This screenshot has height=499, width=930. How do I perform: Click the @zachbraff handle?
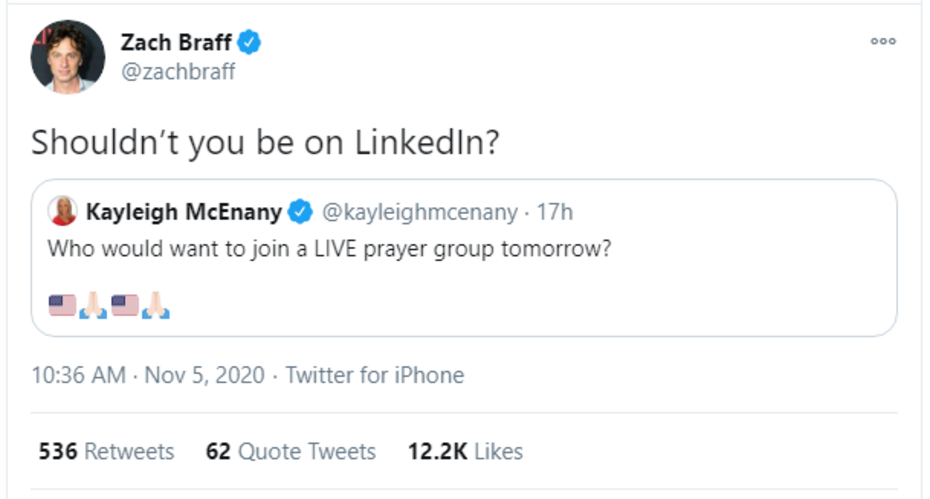coord(177,72)
